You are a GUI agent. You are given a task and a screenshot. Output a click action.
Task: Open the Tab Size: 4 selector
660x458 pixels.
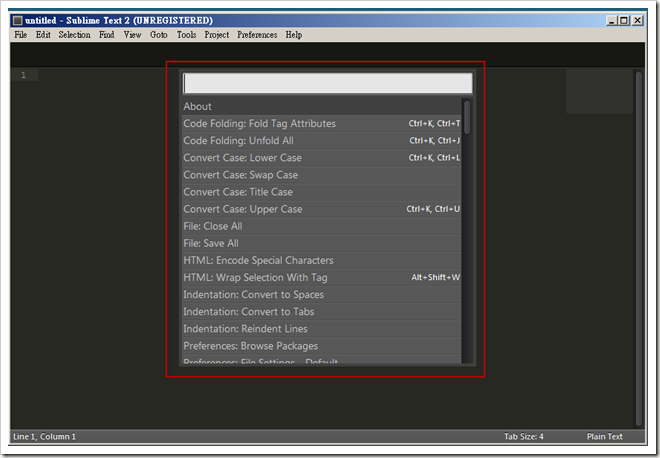524,437
